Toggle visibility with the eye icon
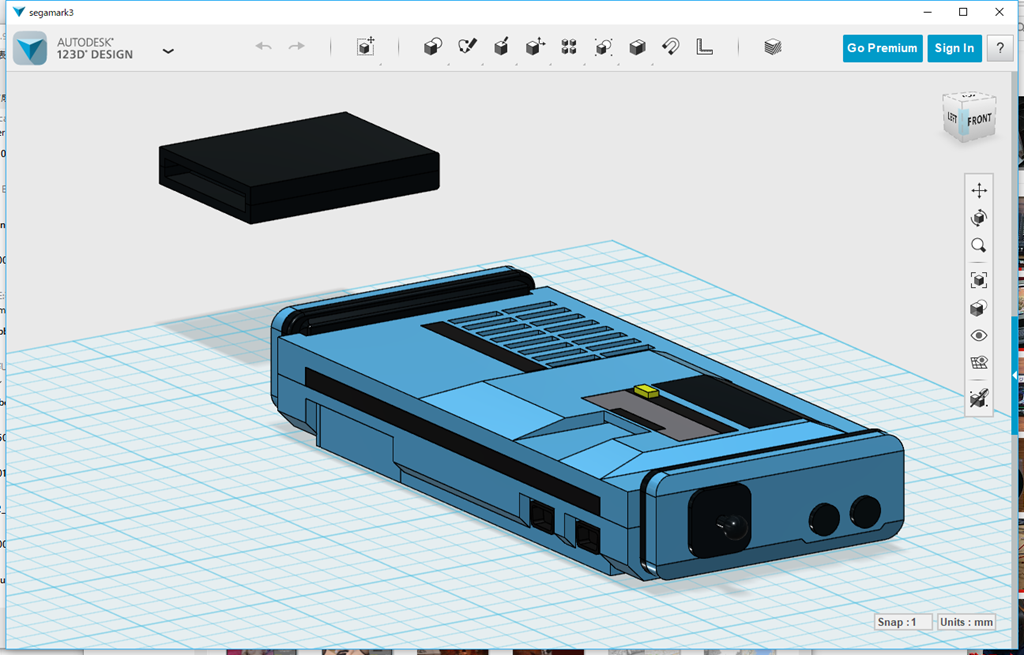 [978, 335]
